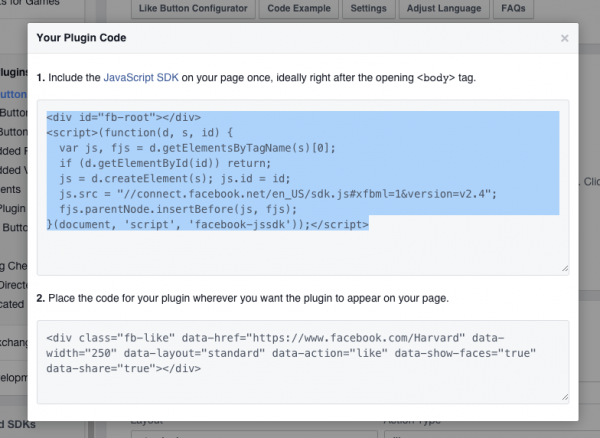Click inside the JavaScript SDK code box
This screenshot has height=438, width=600.
click(303, 187)
